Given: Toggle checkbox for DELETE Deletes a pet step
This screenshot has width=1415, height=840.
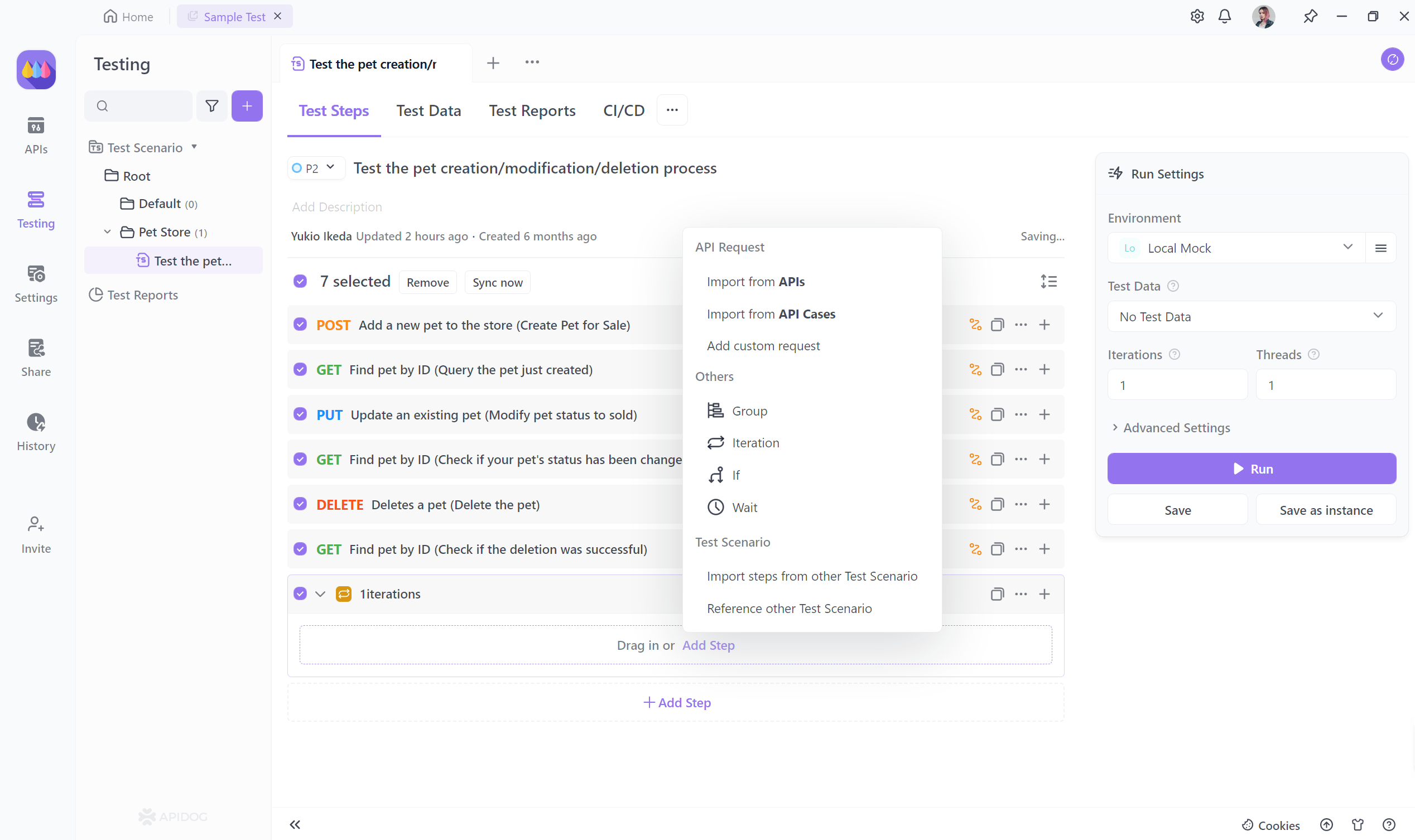Looking at the screenshot, I should pyautogui.click(x=300, y=504).
